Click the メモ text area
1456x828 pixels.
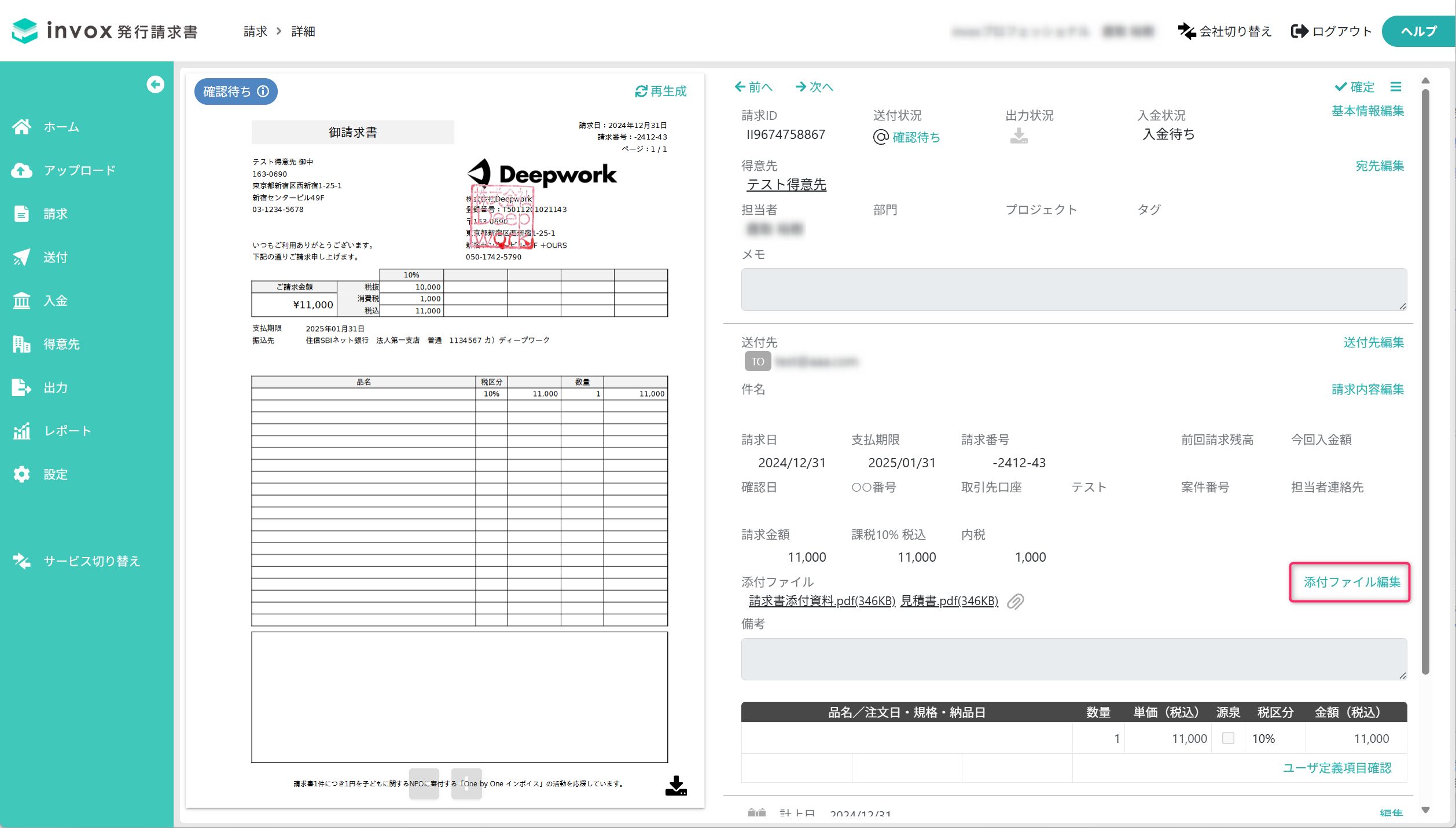tap(1073, 290)
